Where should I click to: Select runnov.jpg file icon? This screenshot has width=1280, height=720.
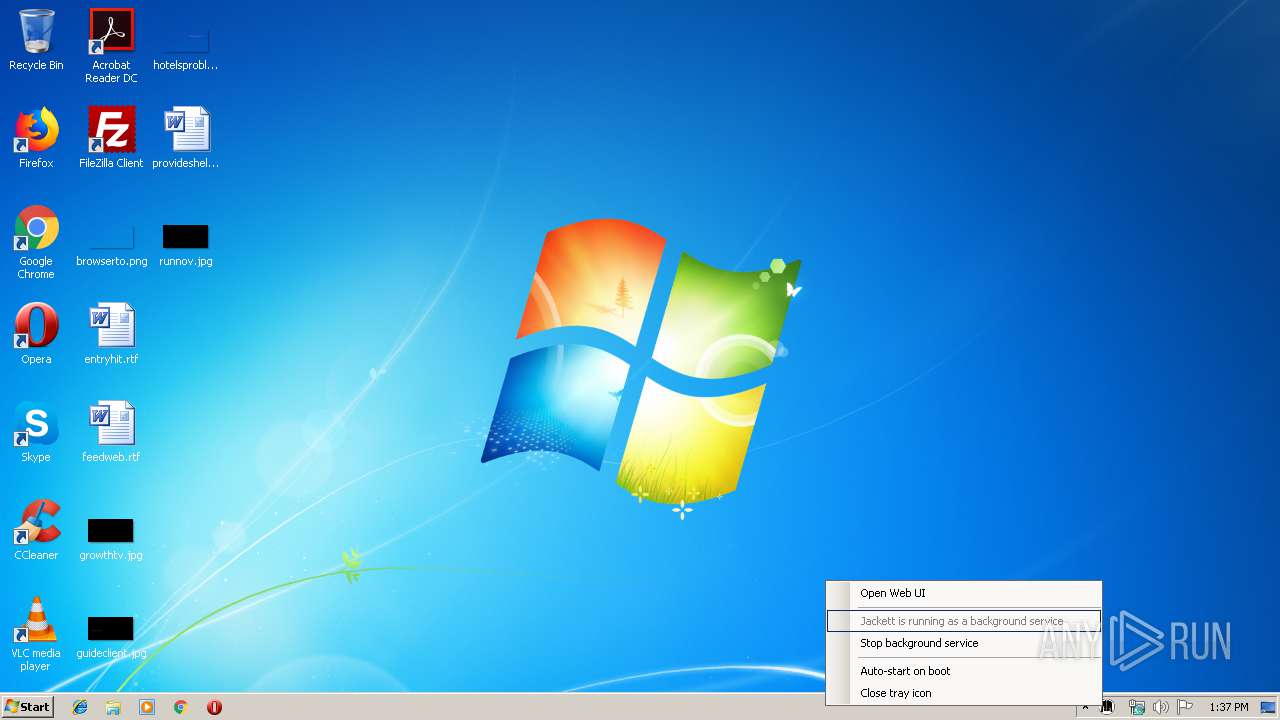185,244
